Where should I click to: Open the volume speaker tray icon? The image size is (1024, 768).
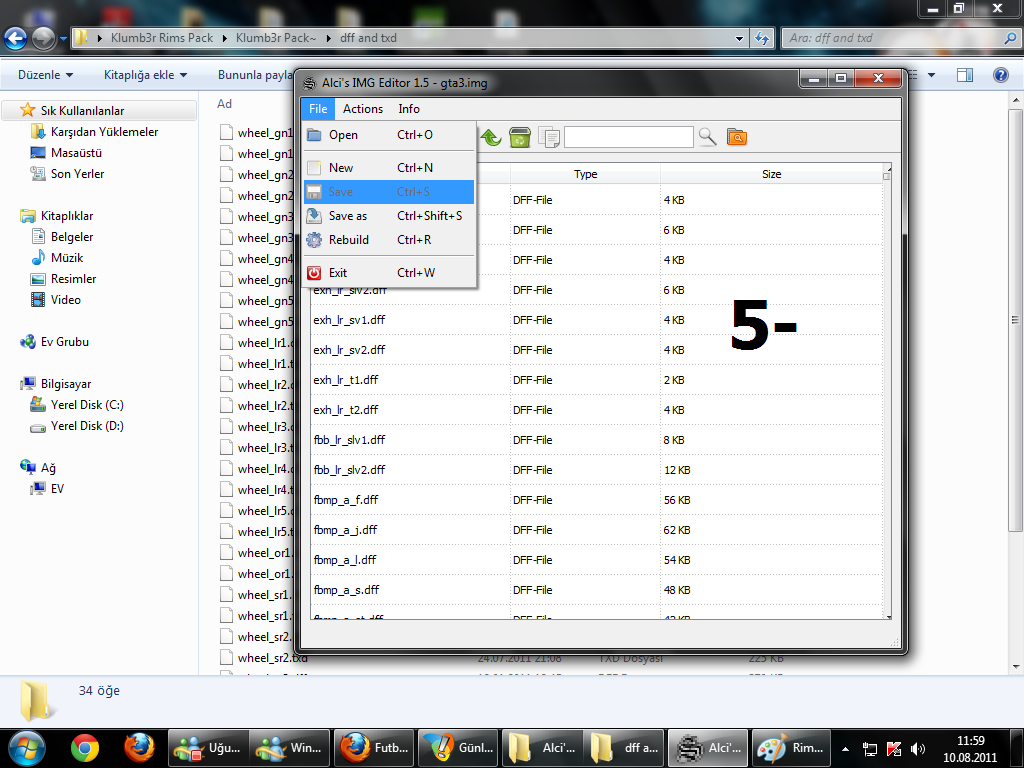click(918, 749)
